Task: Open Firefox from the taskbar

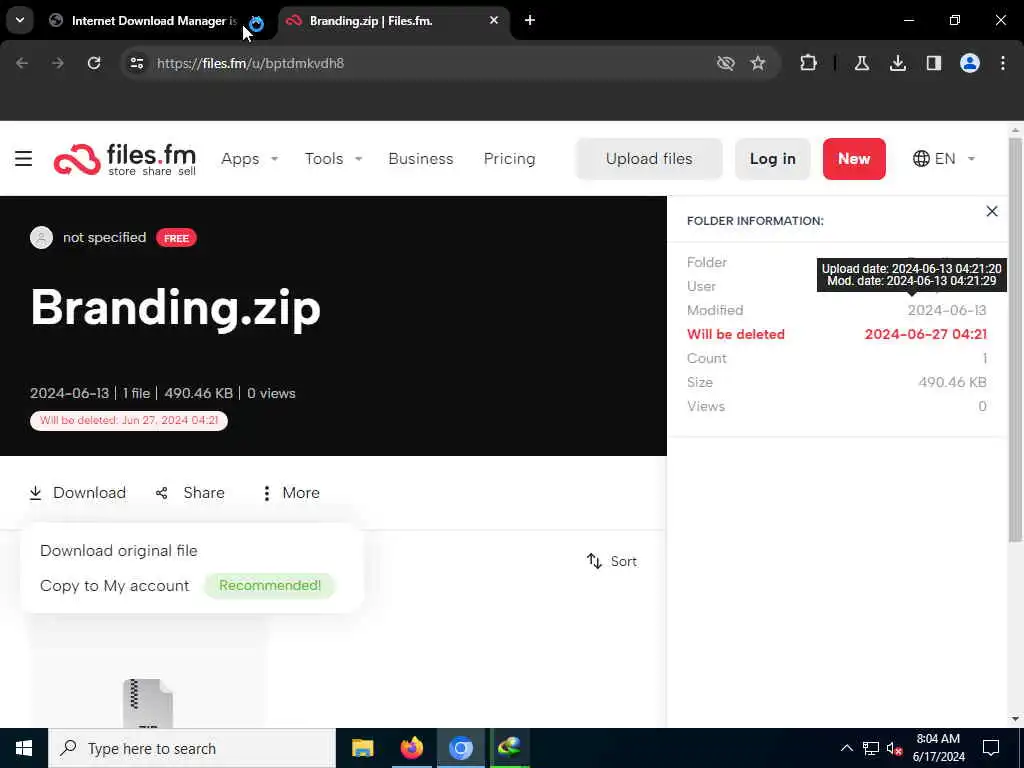Action: (x=411, y=748)
